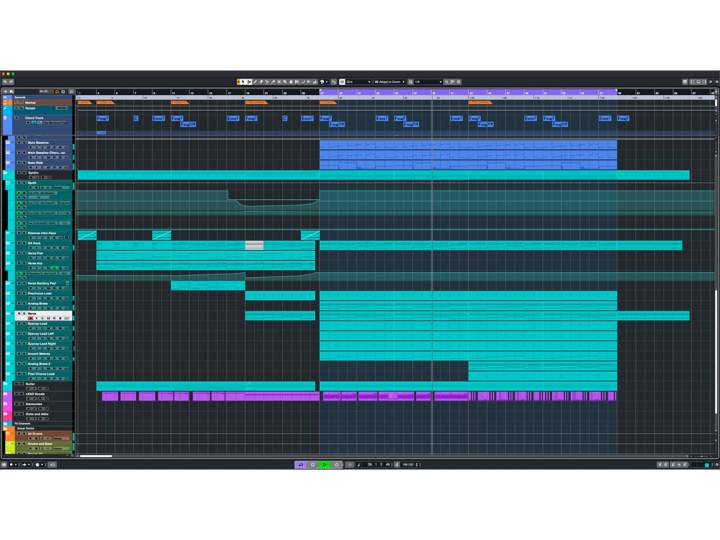Image resolution: width=720 pixels, height=540 pixels.
Task: Mute the Nova track
Action: tap(17, 313)
